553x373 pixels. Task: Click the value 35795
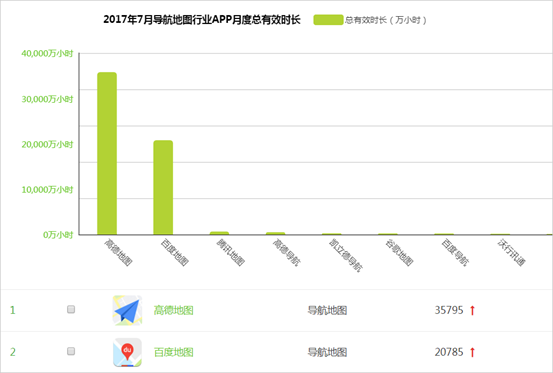pos(449,310)
